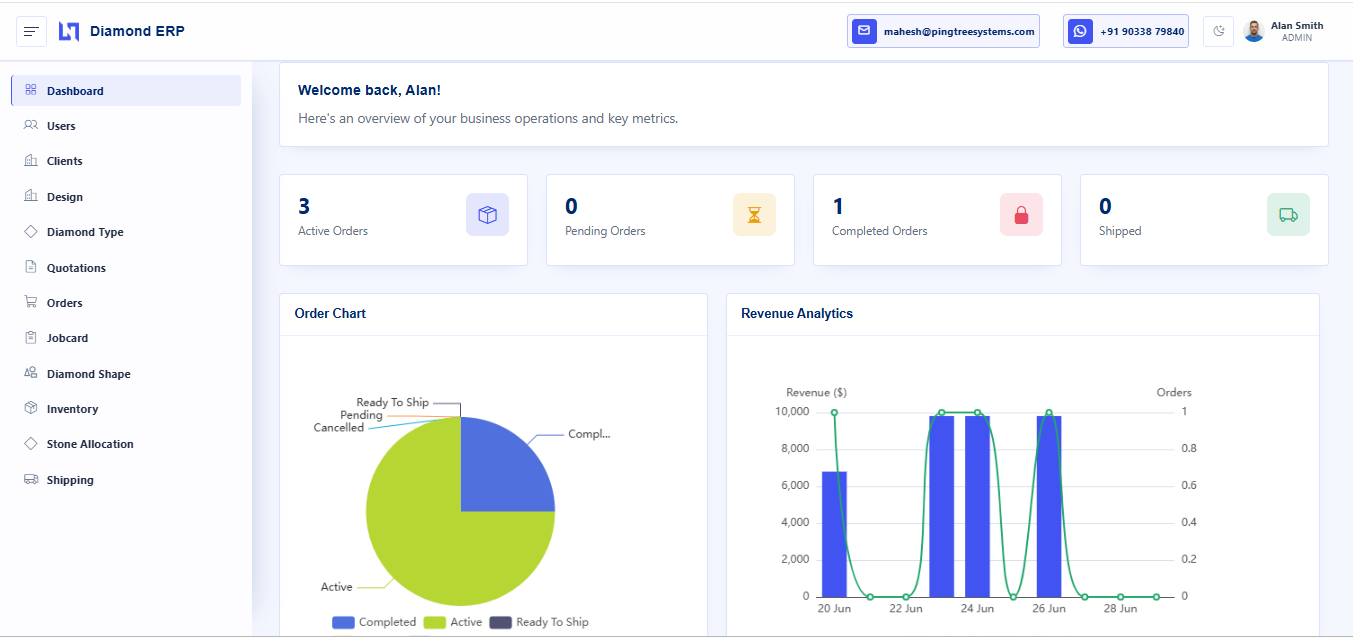This screenshot has width=1353, height=637.
Task: Click the Active Orders cube icon
Action: pyautogui.click(x=487, y=215)
